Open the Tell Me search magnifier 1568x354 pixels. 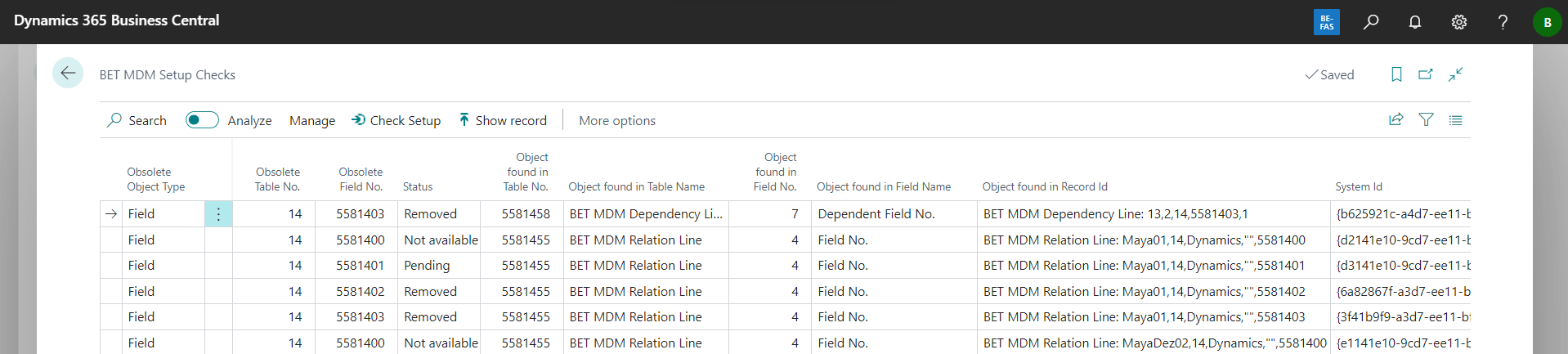[x=1371, y=22]
